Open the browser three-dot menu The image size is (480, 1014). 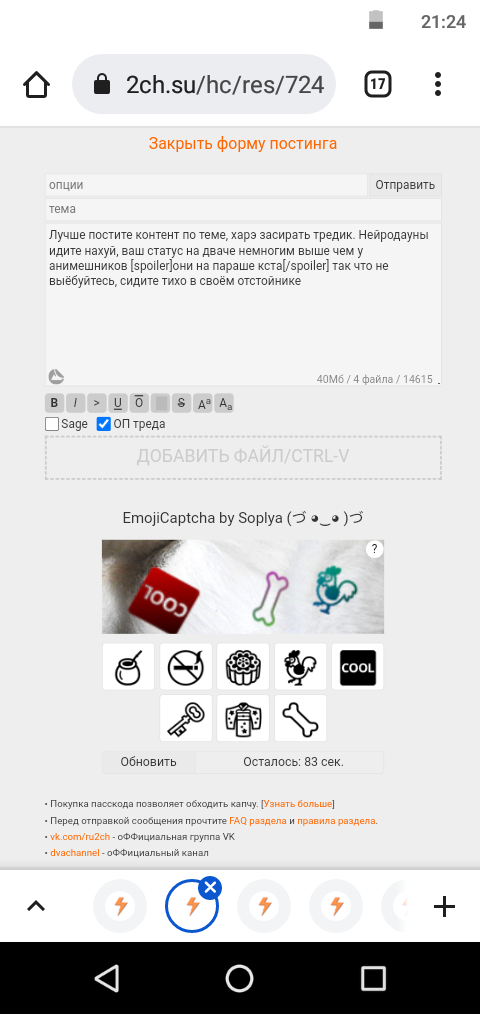click(x=438, y=85)
